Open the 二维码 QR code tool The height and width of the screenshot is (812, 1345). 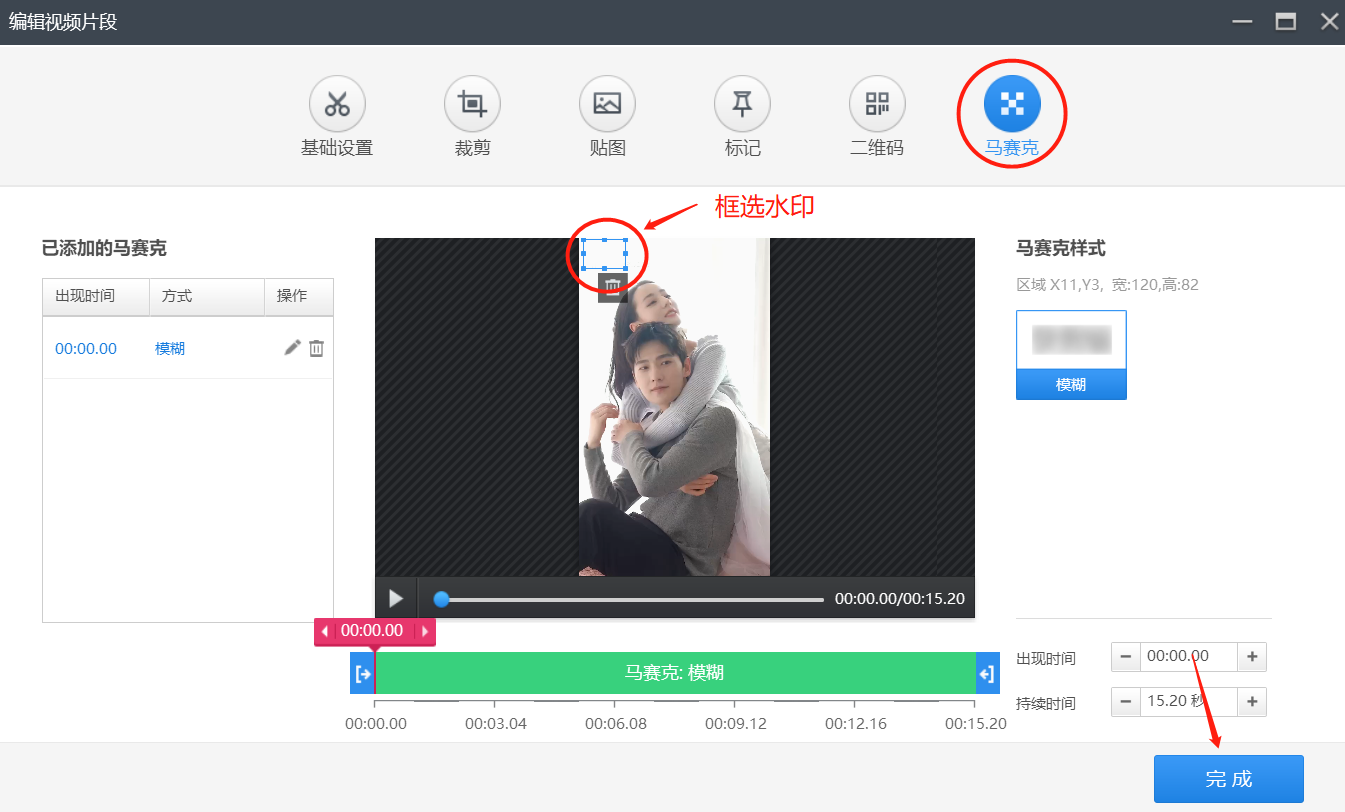(x=877, y=104)
